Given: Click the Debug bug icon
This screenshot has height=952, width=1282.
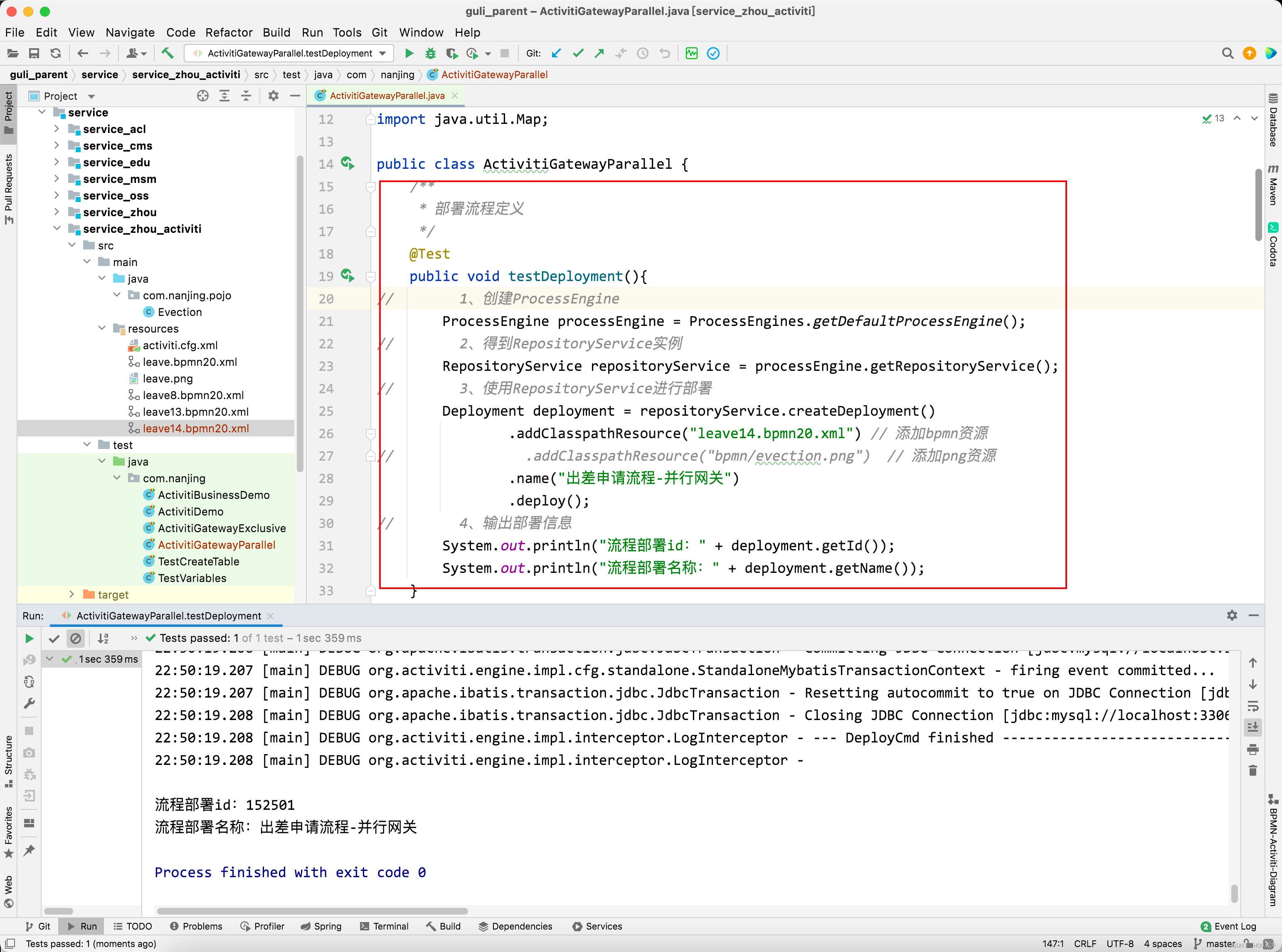Looking at the screenshot, I should (x=430, y=54).
